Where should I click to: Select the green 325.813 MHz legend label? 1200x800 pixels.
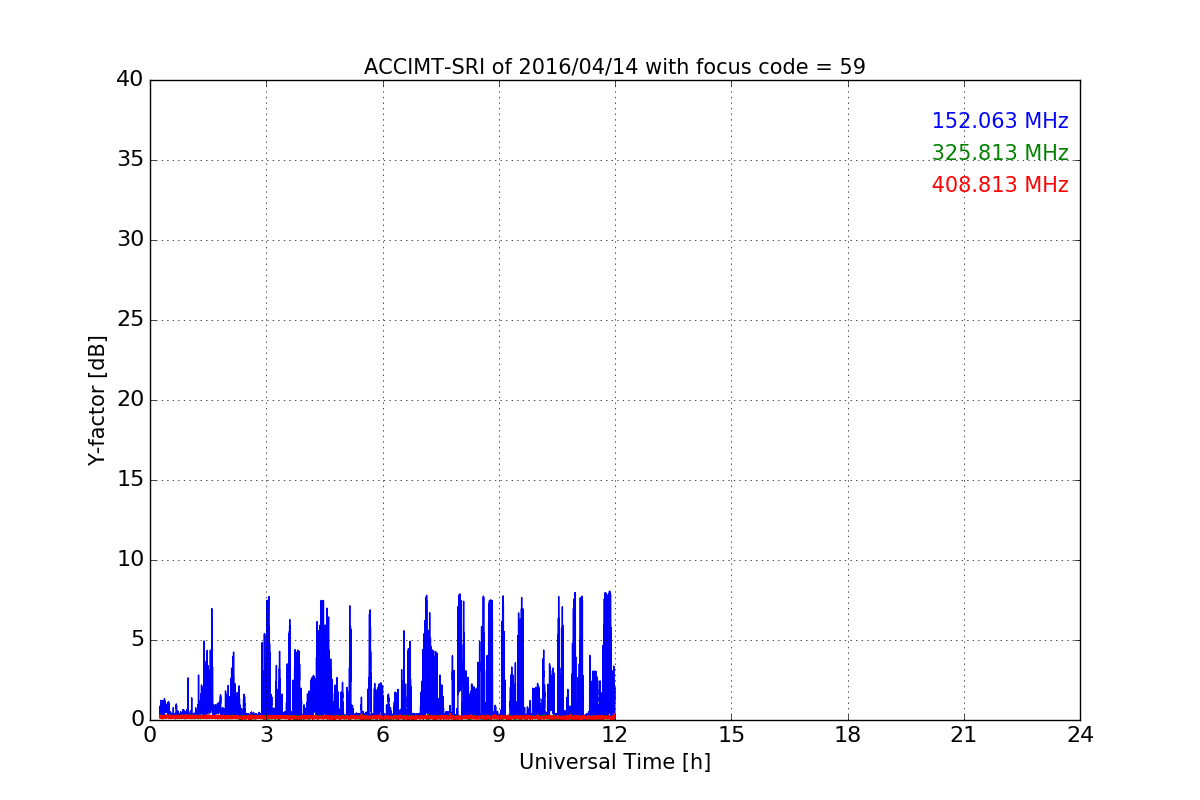(1000, 153)
